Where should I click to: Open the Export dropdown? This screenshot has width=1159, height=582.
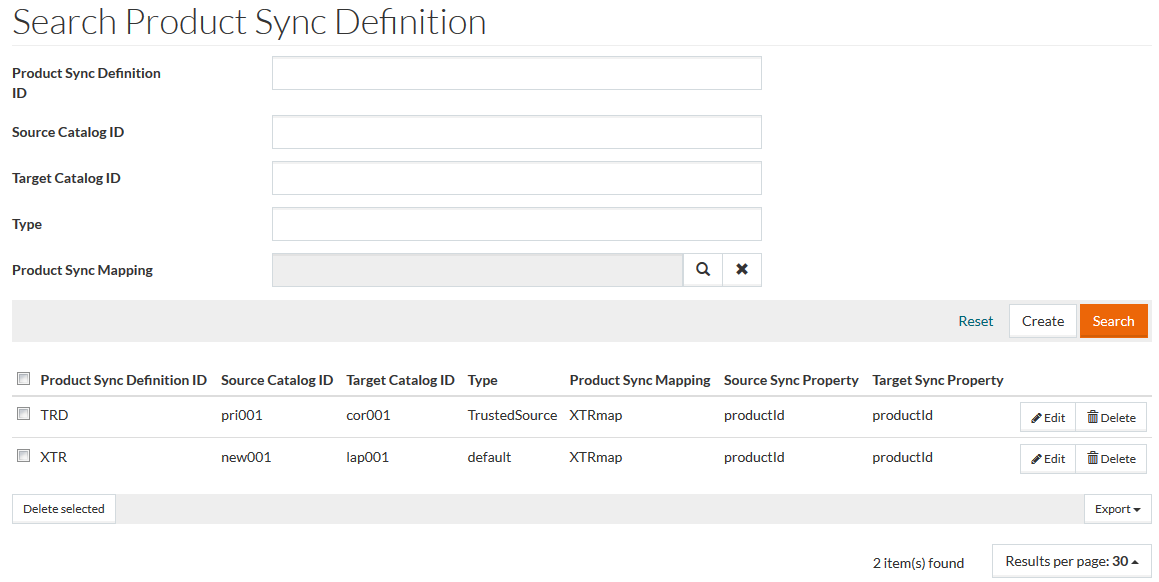(1117, 509)
